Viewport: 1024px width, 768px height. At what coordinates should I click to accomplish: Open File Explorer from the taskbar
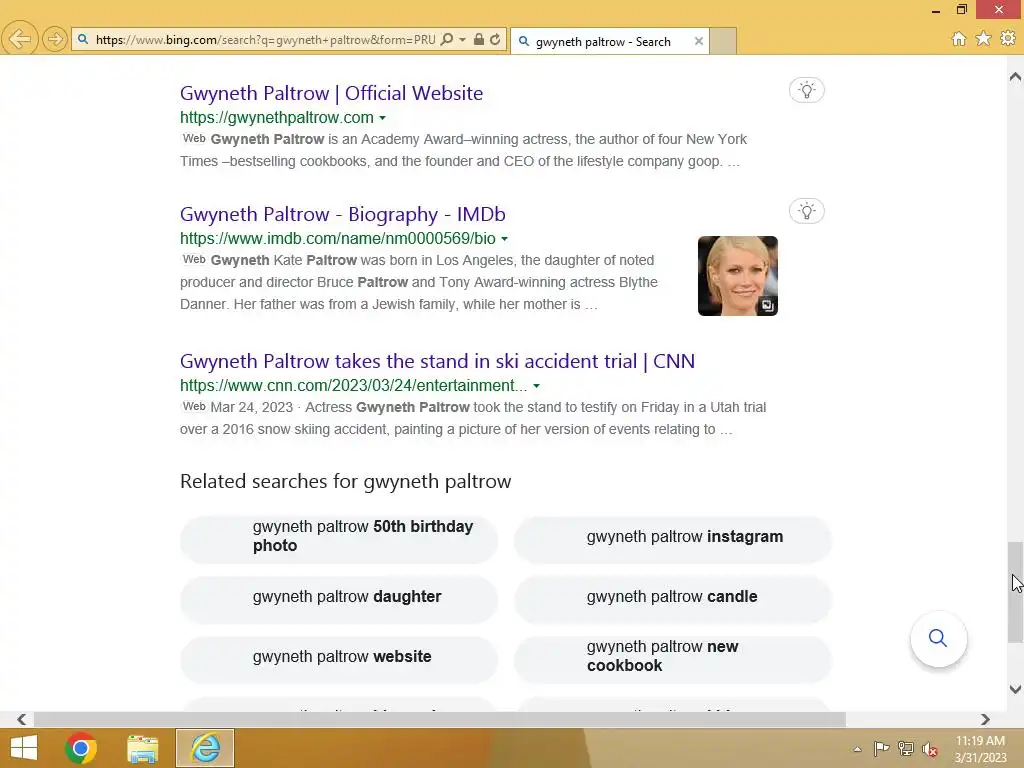point(142,748)
